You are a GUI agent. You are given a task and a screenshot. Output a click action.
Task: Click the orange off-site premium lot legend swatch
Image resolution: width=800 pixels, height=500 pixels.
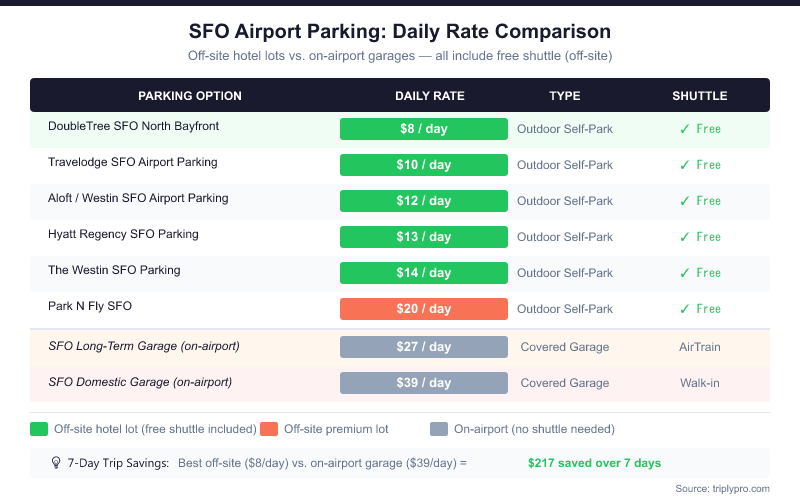(268, 429)
